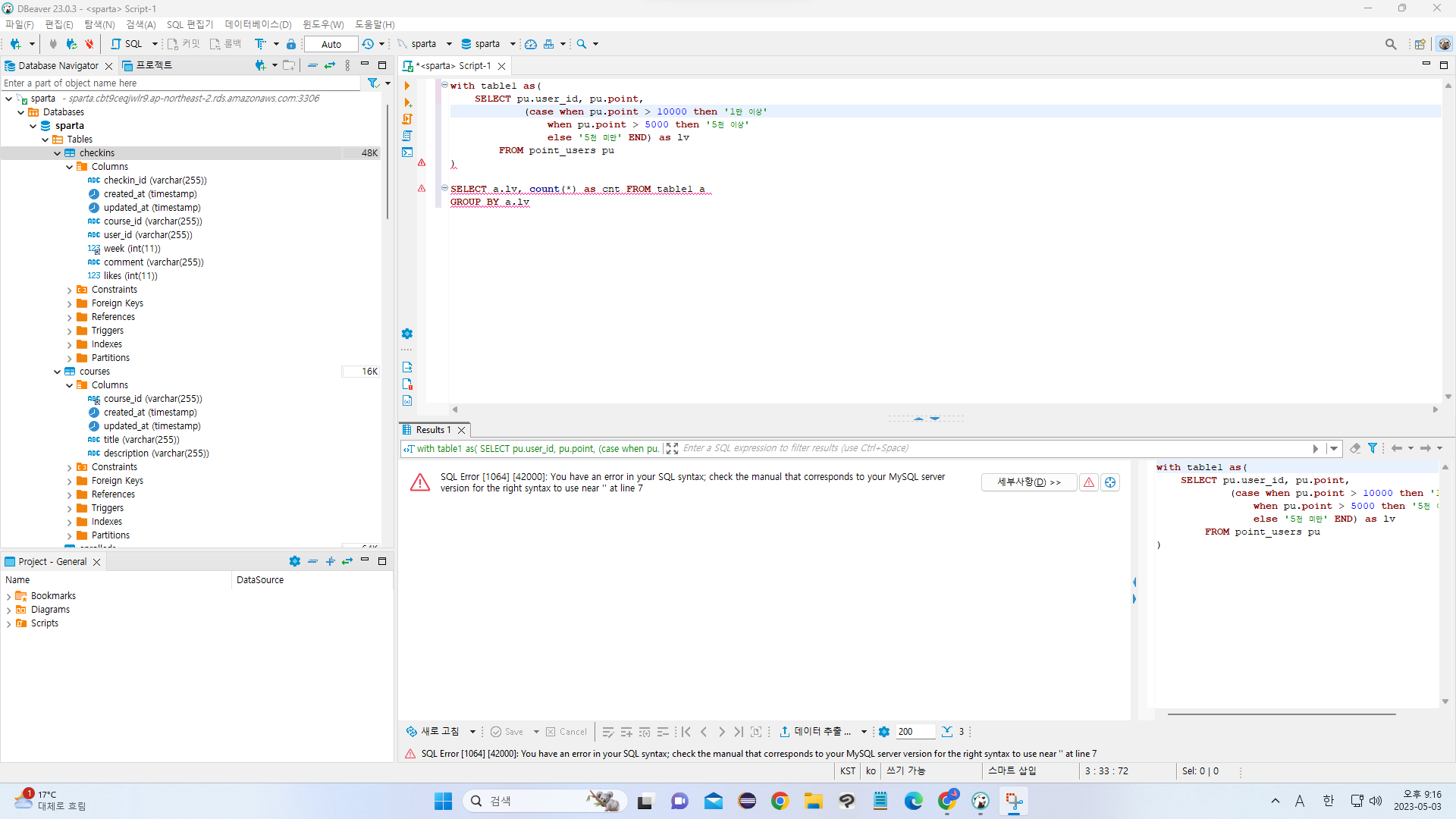Click the 커밋 commit button
This screenshot has height=819, width=1456.
184,44
